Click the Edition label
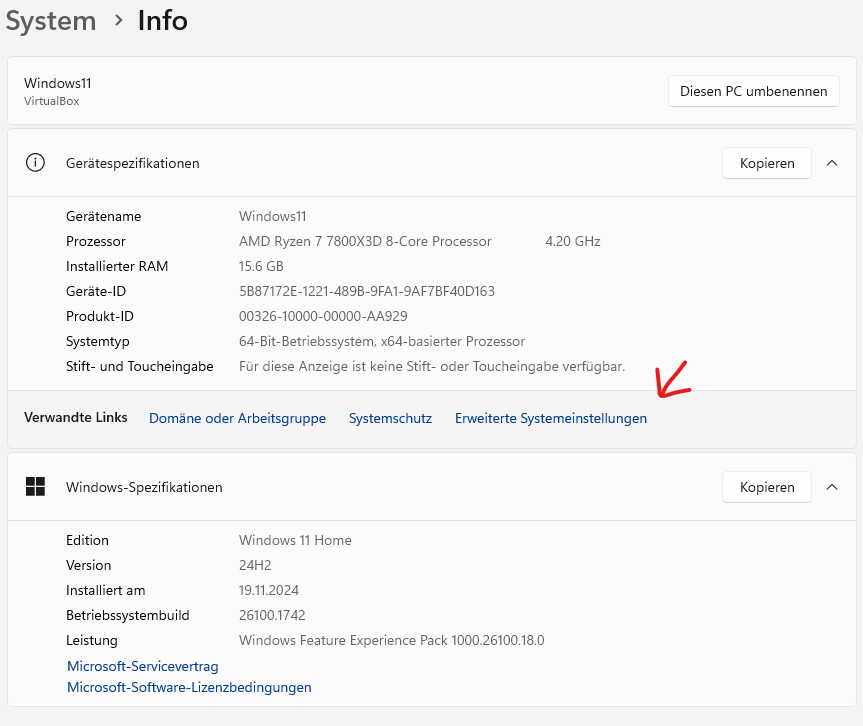863x726 pixels. (87, 541)
